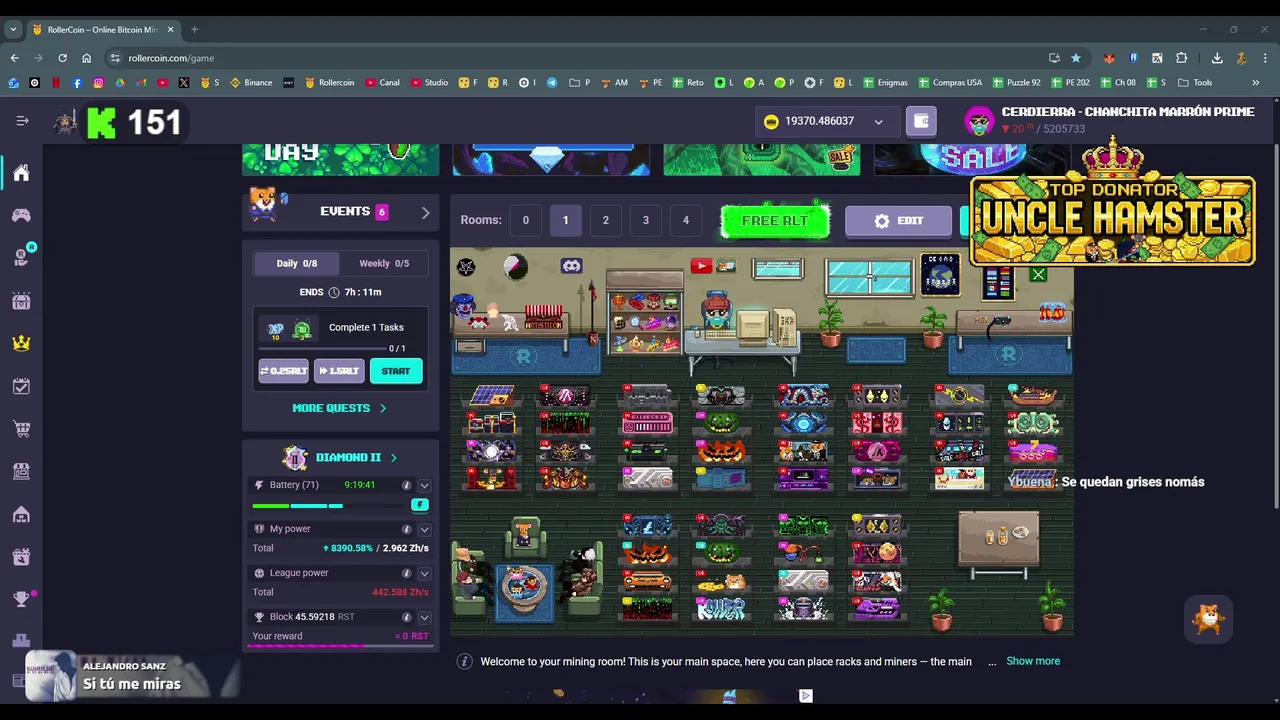Switch to the Weekly quests tab
This screenshot has width=1280, height=720.
384,263
